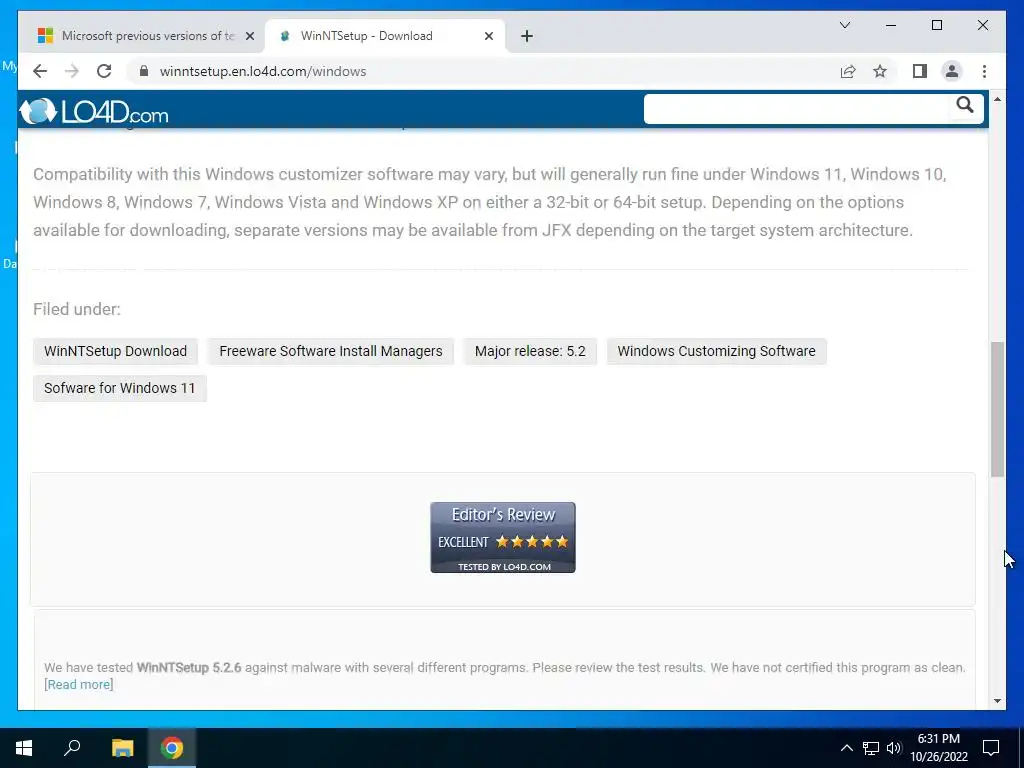This screenshot has height=768, width=1024.
Task: Open Chrome profile menu
Action: pos(952,71)
